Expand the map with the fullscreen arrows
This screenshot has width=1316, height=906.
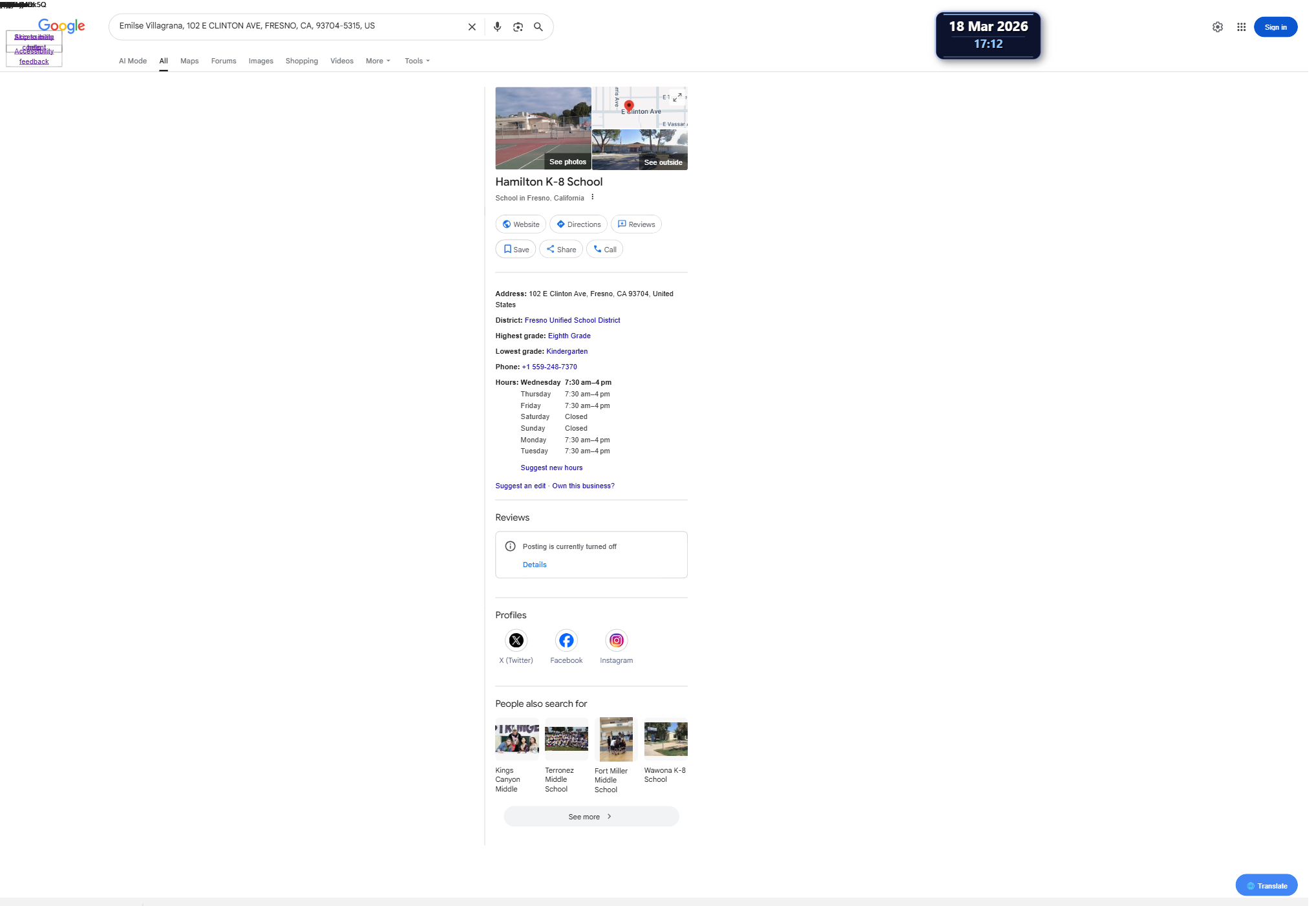tap(677, 98)
